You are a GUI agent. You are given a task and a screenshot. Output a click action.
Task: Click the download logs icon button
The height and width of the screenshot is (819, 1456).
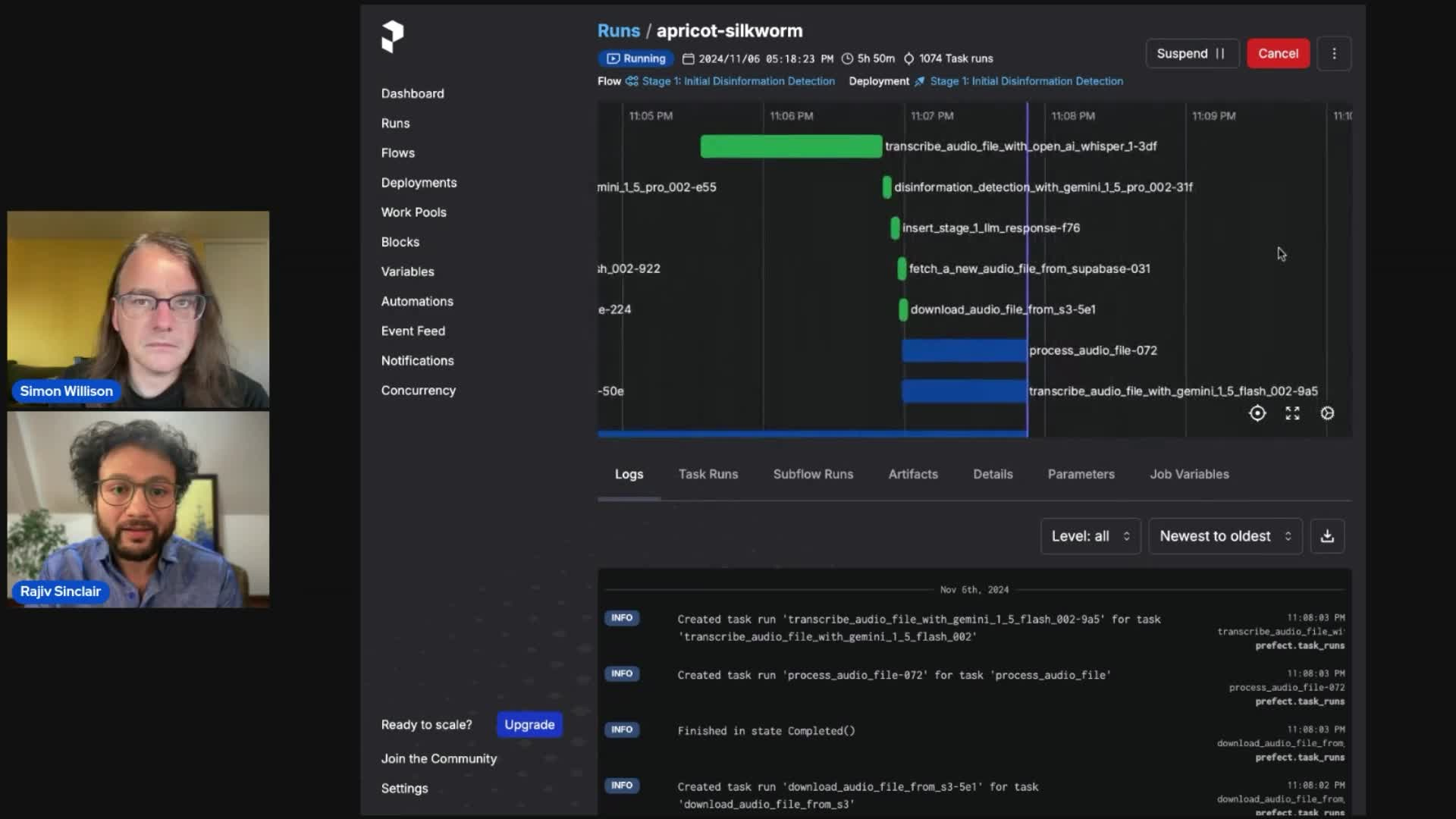coord(1327,536)
